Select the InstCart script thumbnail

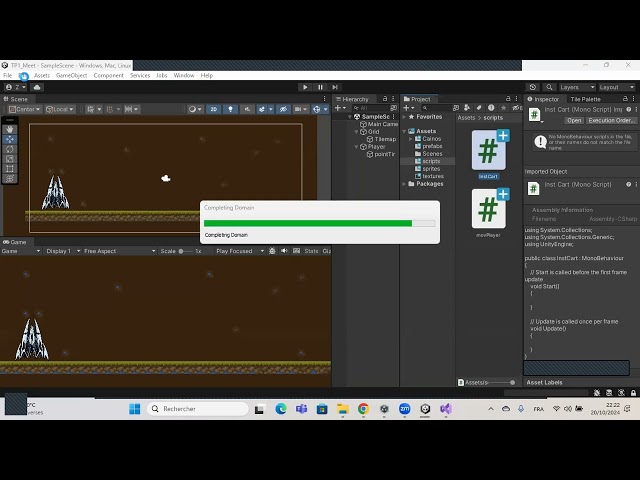pyautogui.click(x=488, y=150)
